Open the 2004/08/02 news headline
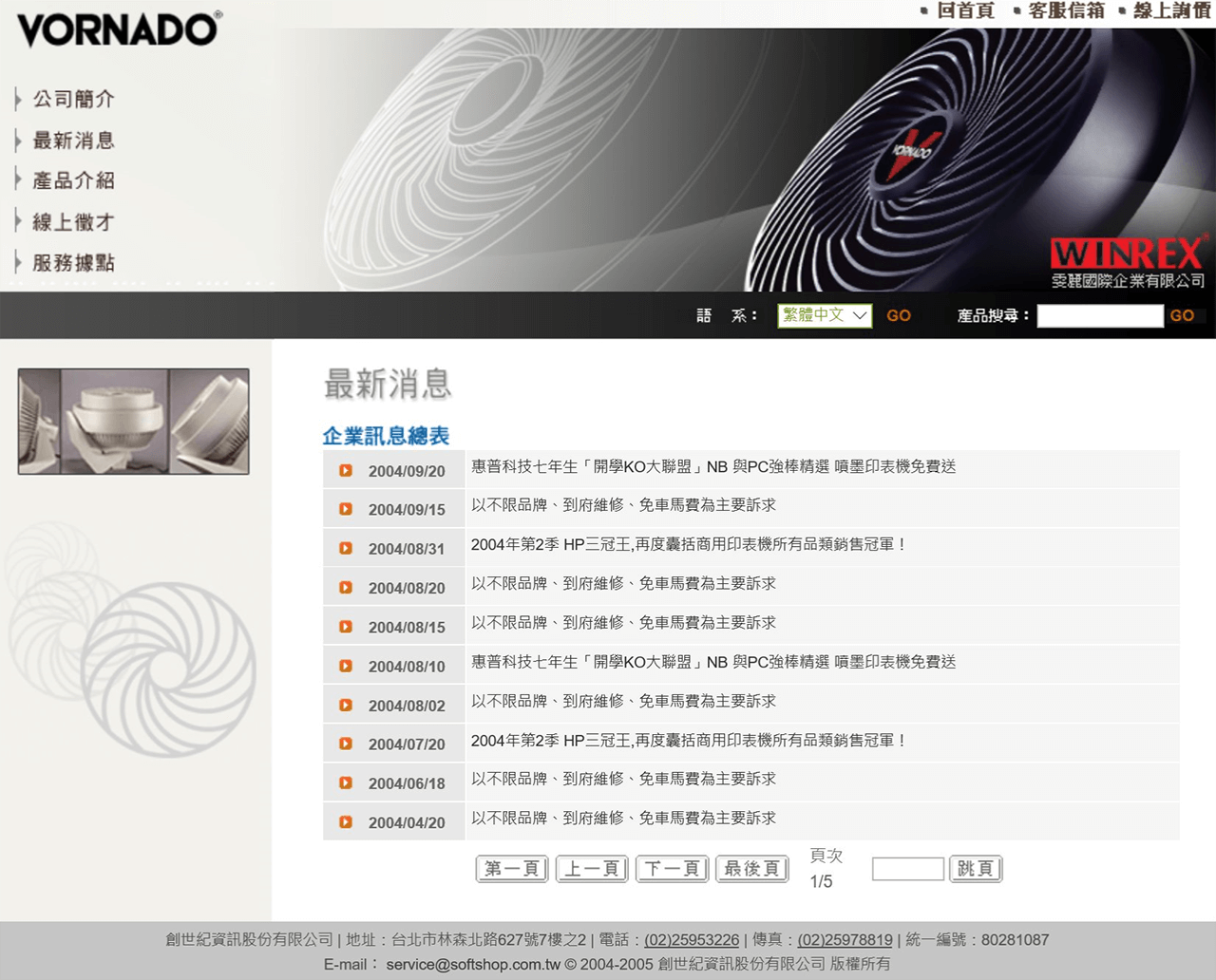The width and height of the screenshot is (1216, 980). pyautogui.click(x=623, y=701)
